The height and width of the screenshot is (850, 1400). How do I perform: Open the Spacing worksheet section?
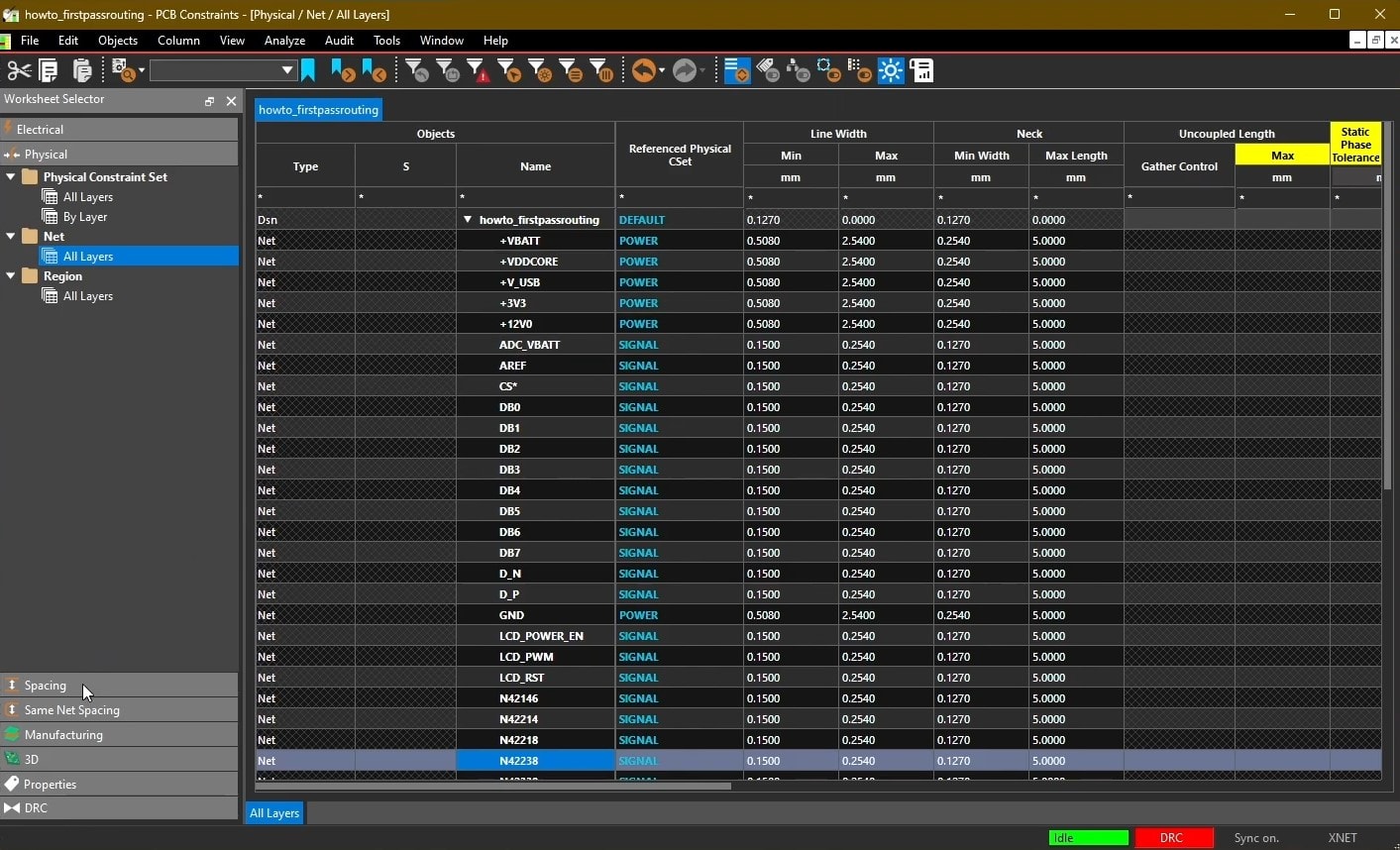pyautogui.click(x=119, y=685)
